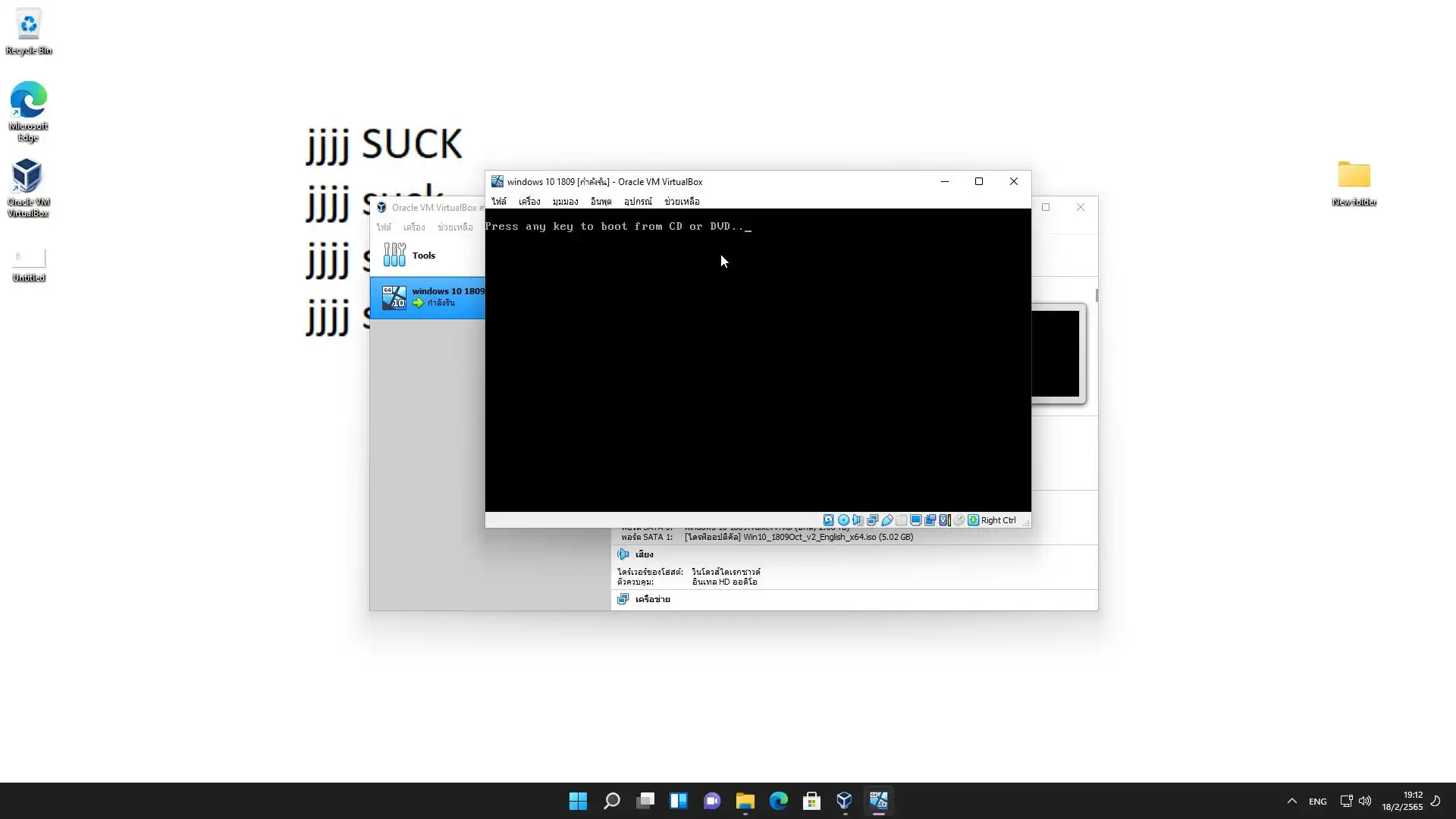
Task: Open the อุปกรณ์ menu in VM window
Action: tap(638, 202)
